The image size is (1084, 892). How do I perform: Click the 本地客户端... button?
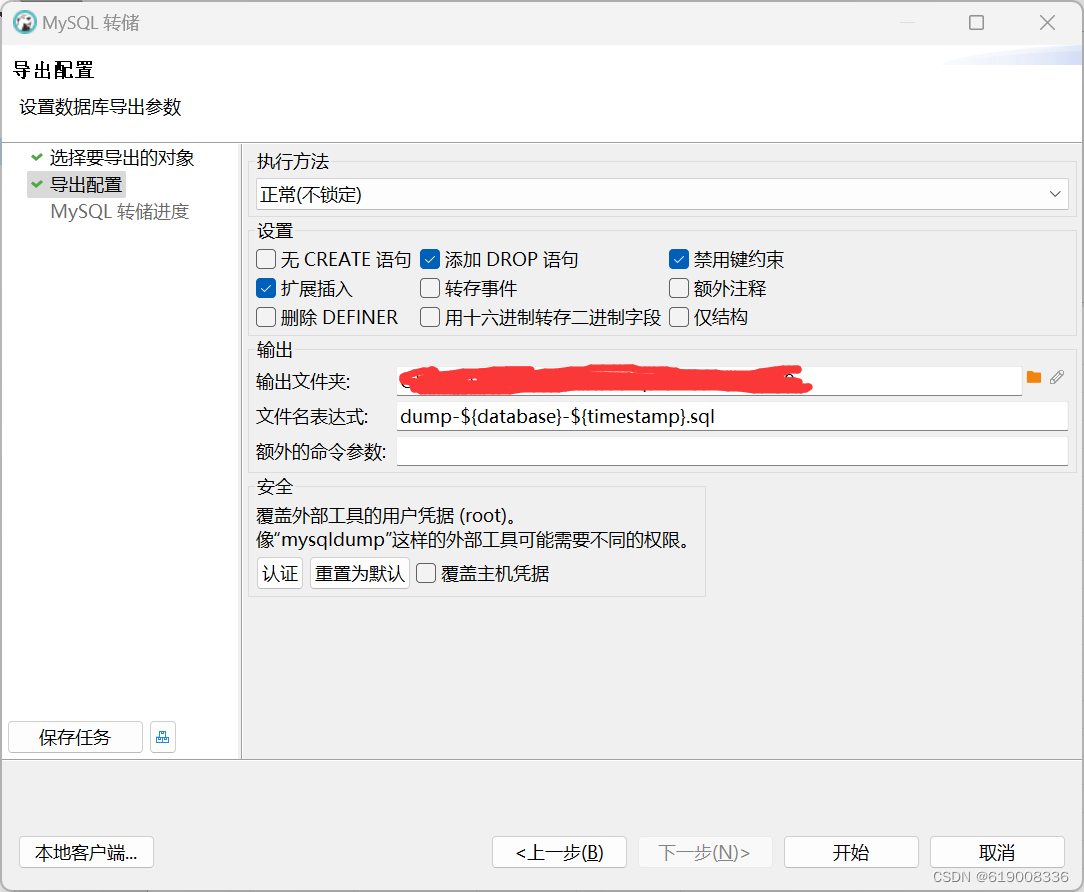pos(86,853)
